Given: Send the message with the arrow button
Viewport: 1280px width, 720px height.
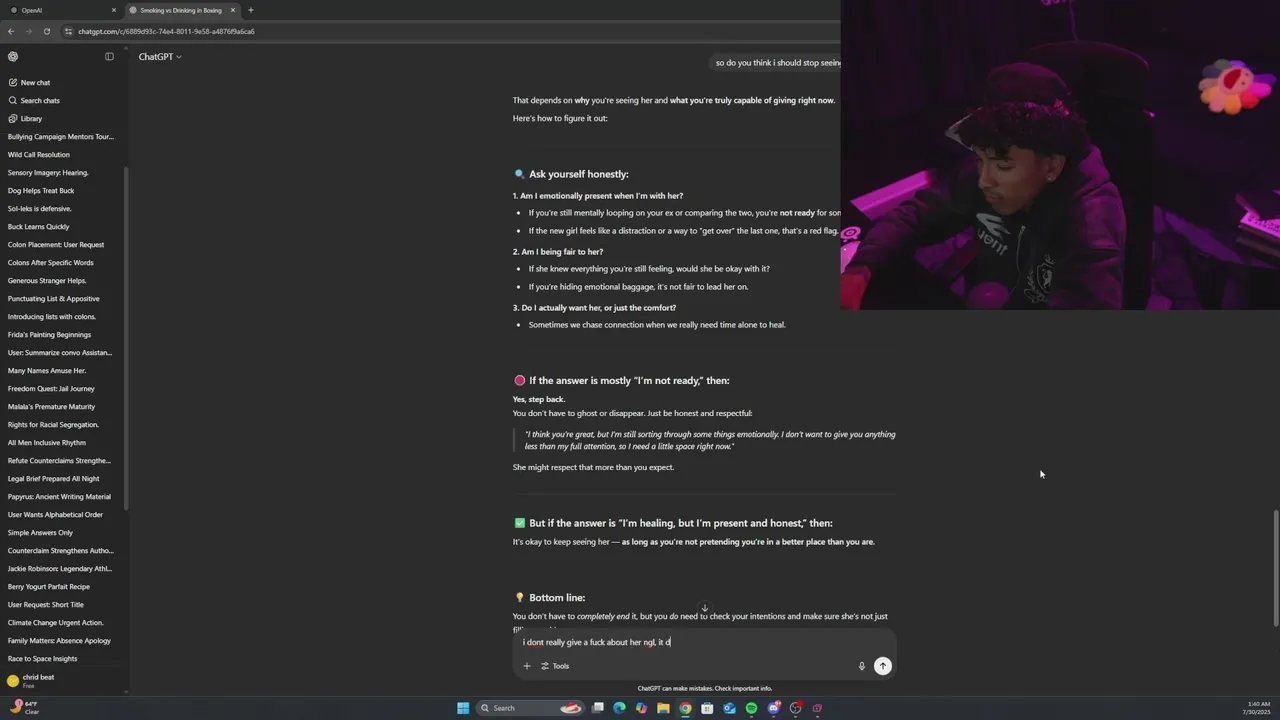Looking at the screenshot, I should (x=883, y=666).
